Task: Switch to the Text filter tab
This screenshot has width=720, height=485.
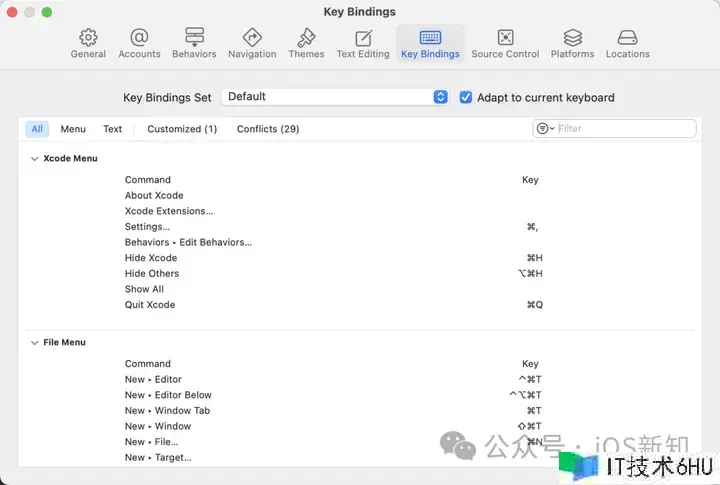Action: click(x=112, y=129)
